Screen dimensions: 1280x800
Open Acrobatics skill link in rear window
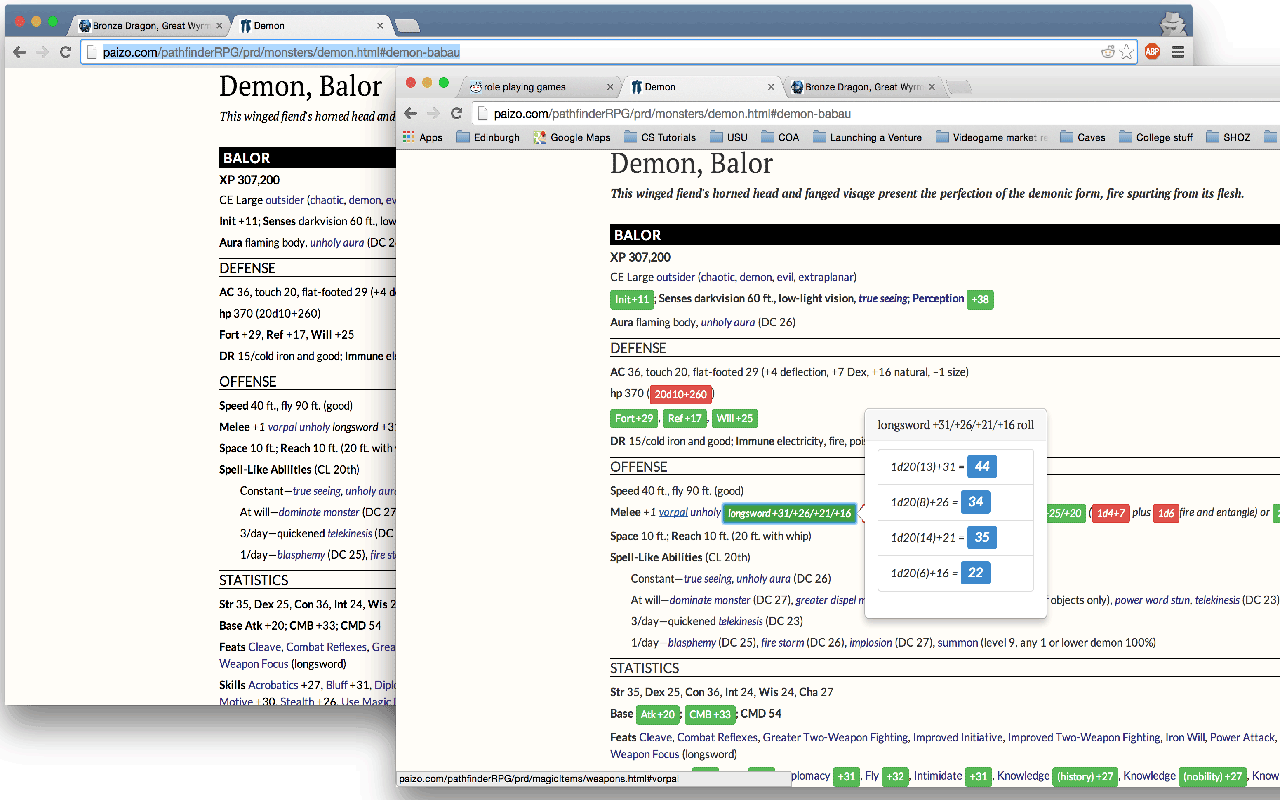(273, 685)
